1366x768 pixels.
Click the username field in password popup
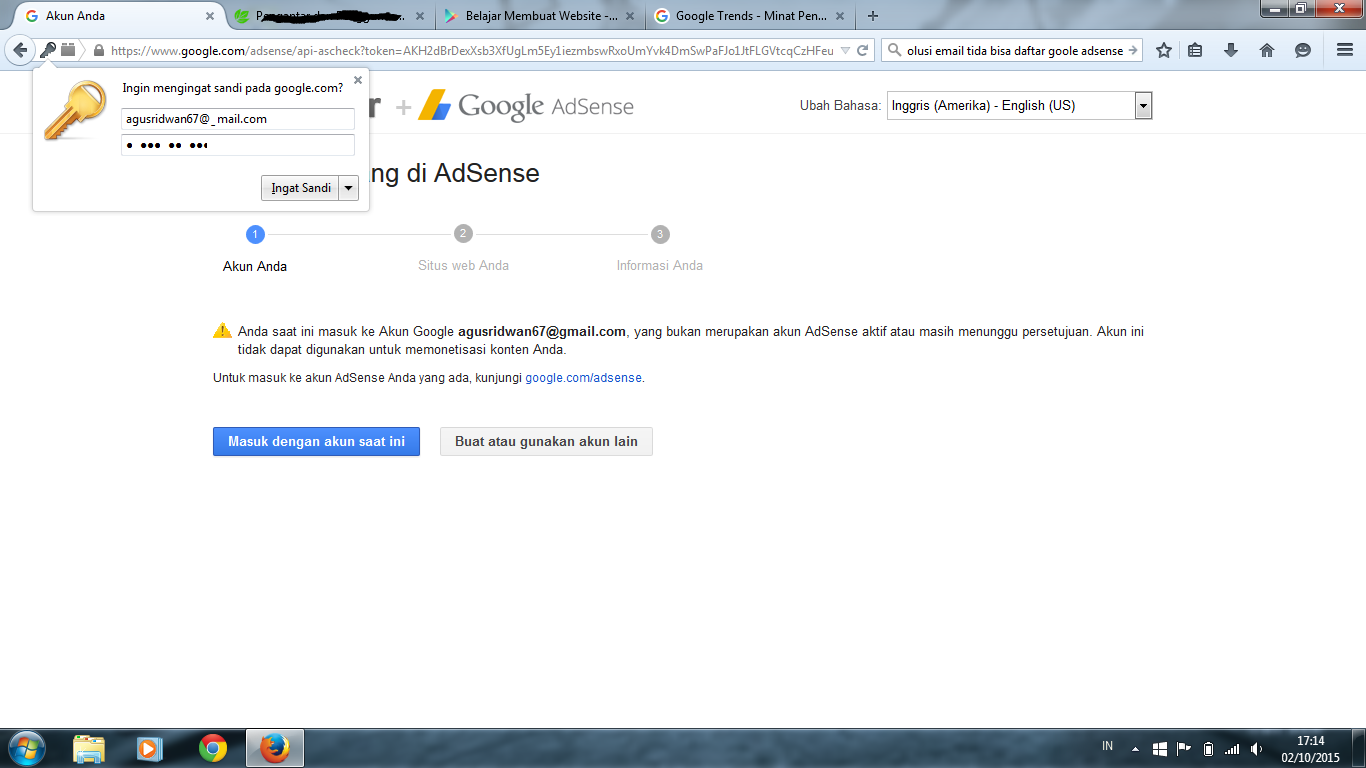[x=238, y=119]
